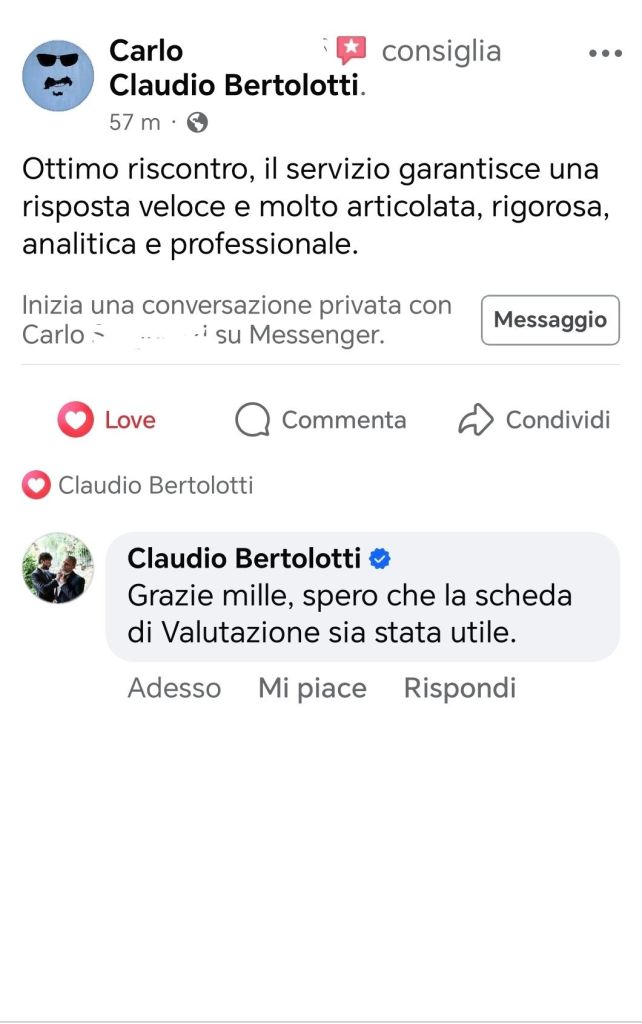The height and width of the screenshot is (1024, 642).
Task: Click the globe public audience icon
Action: click(198, 122)
